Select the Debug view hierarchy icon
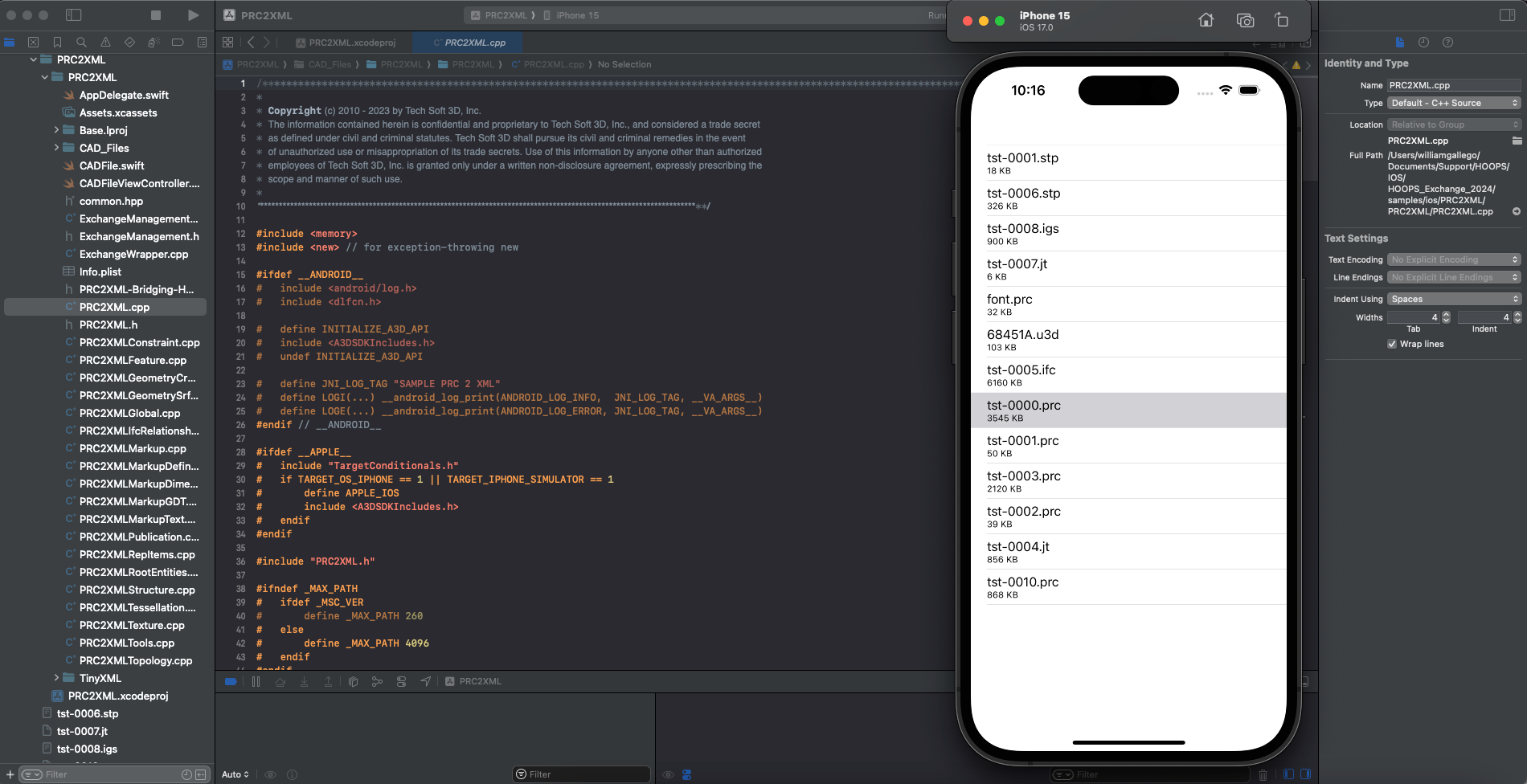Screen dimensions: 1527x784 coord(353,681)
